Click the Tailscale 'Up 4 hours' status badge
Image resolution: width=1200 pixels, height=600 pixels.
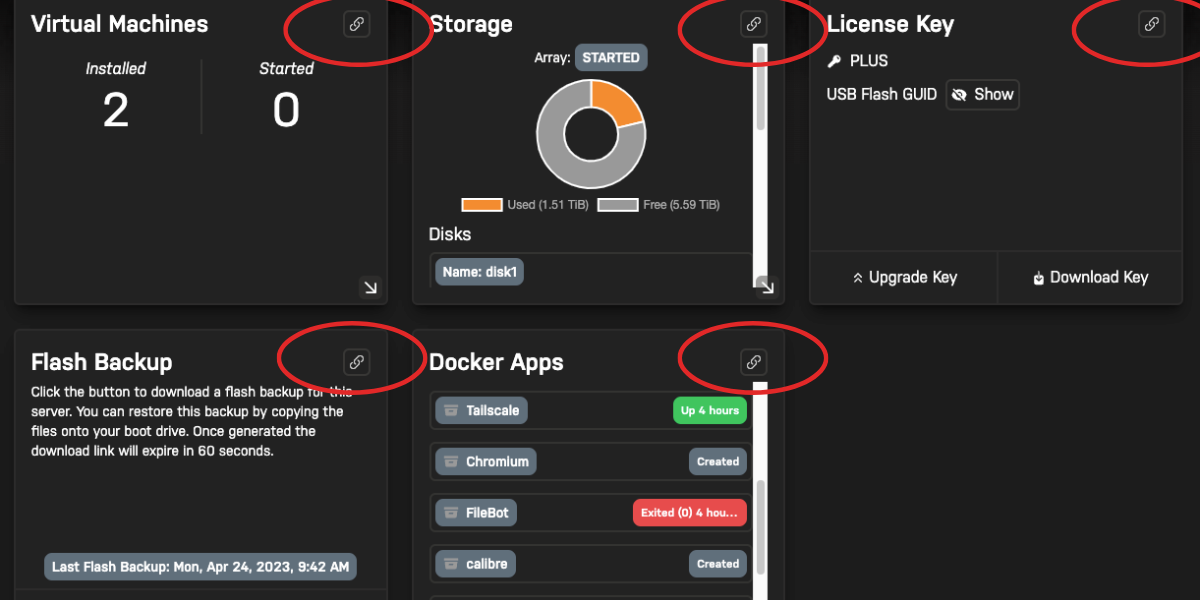click(x=710, y=410)
